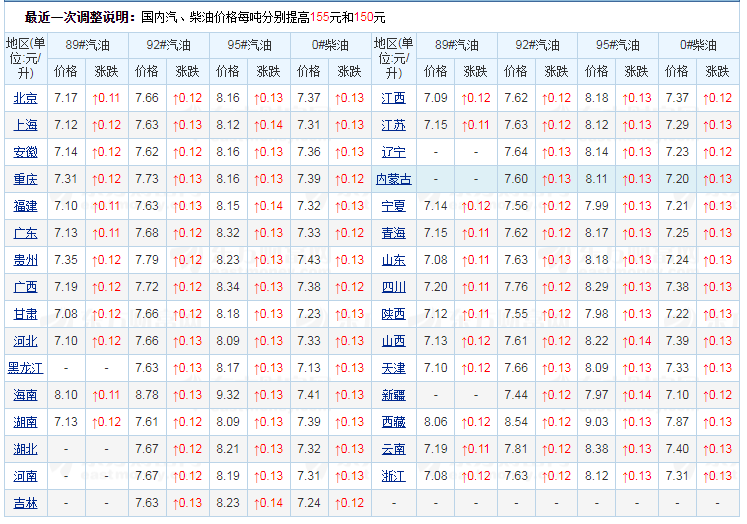Open the 贵州 region link
The height and width of the screenshot is (524, 747).
pyautogui.click(x=25, y=260)
